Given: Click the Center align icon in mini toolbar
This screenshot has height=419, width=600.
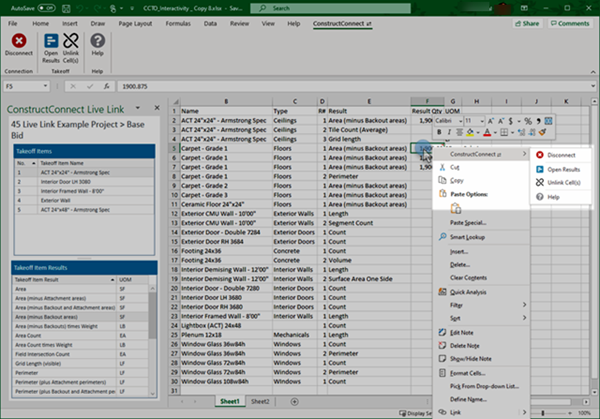Looking at the screenshot, I should pyautogui.click(x=459, y=132).
